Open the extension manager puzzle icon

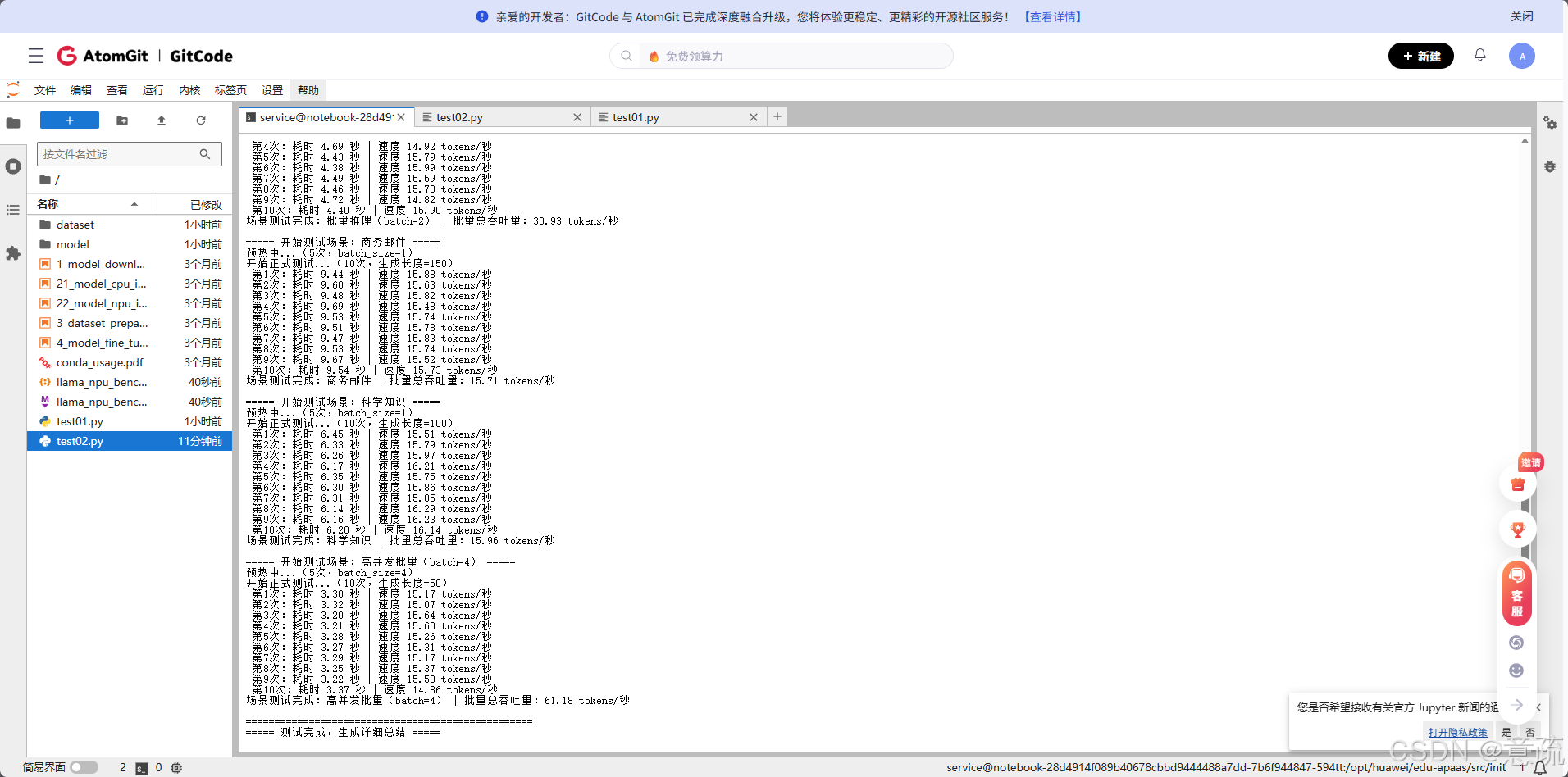click(x=13, y=253)
